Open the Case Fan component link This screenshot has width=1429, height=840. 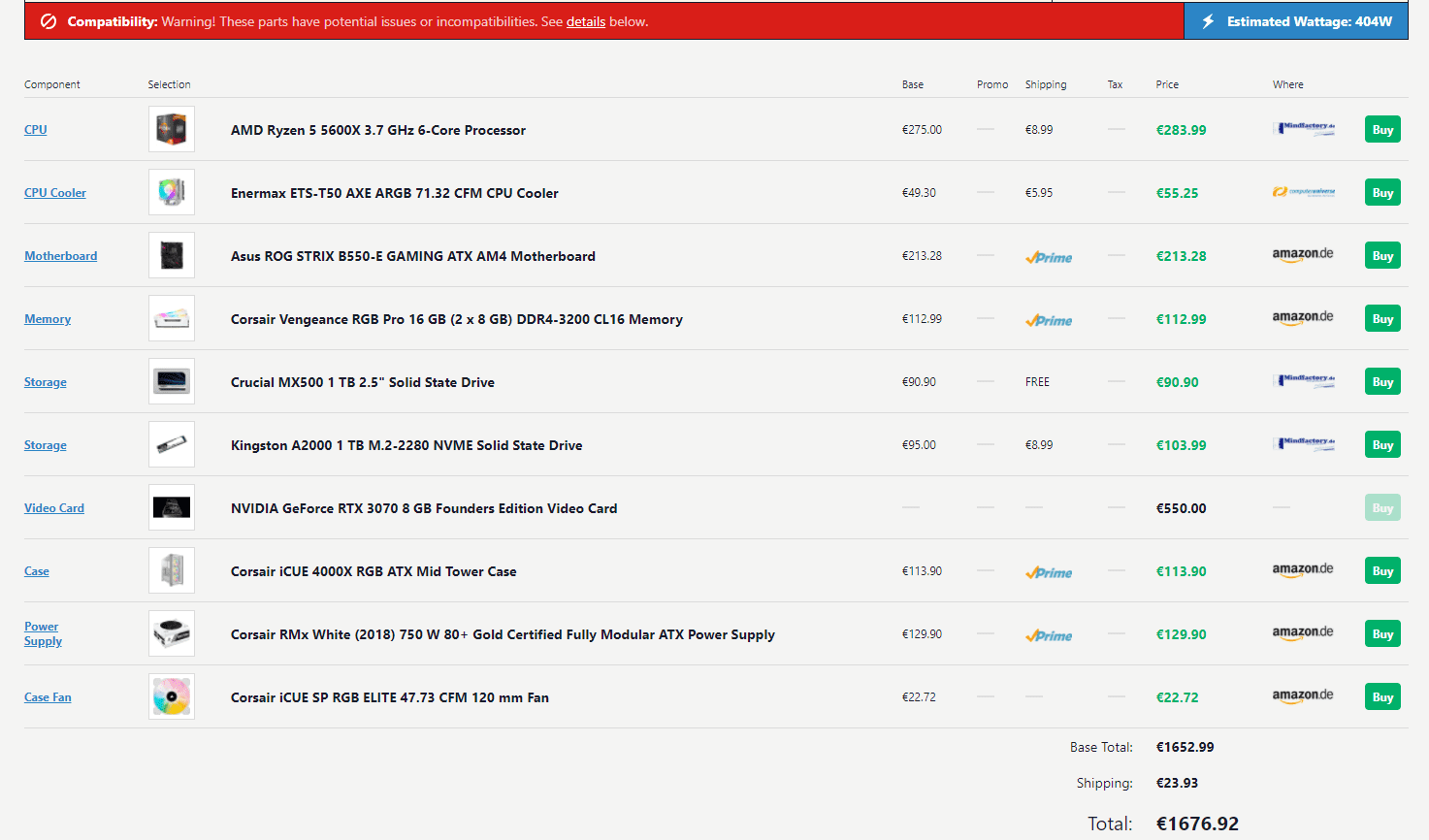[x=48, y=697]
